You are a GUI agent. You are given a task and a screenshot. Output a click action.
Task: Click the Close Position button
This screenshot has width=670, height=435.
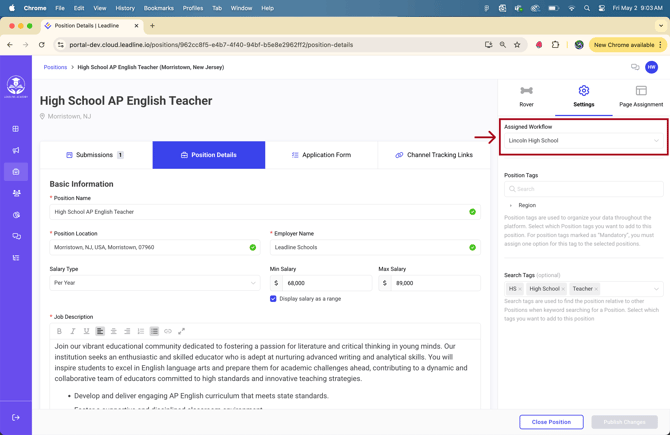[551, 422]
